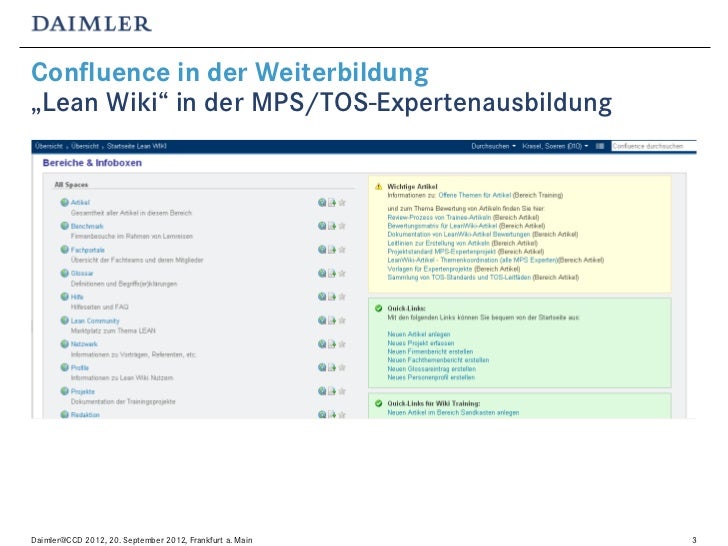The height and width of the screenshot is (546, 728).
Task: Click the green check icon beside Quick-Links heading
Action: pos(378,308)
